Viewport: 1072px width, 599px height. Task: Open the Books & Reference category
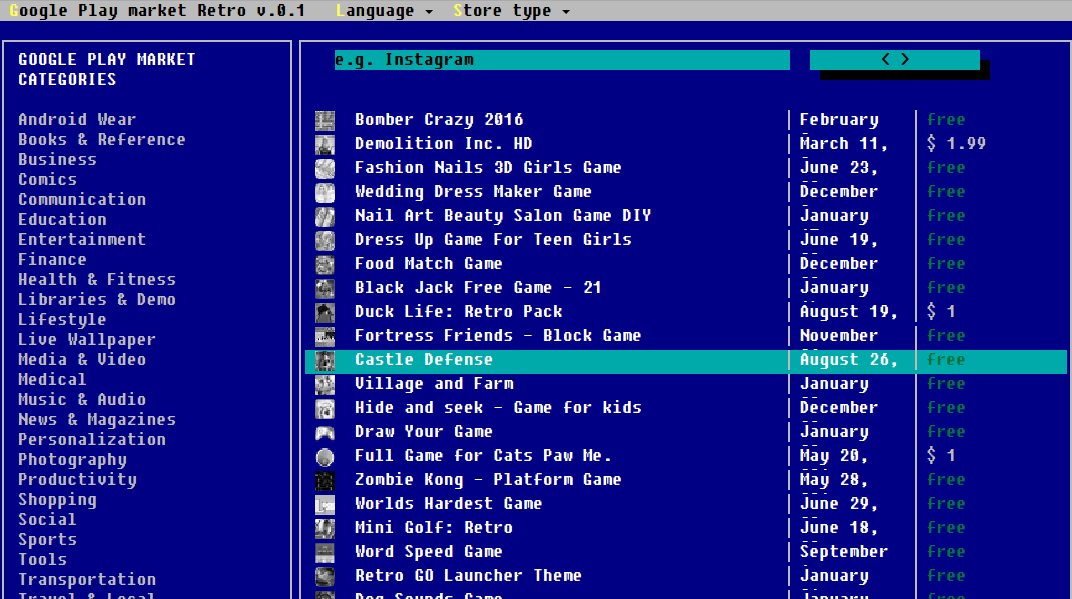[102, 139]
